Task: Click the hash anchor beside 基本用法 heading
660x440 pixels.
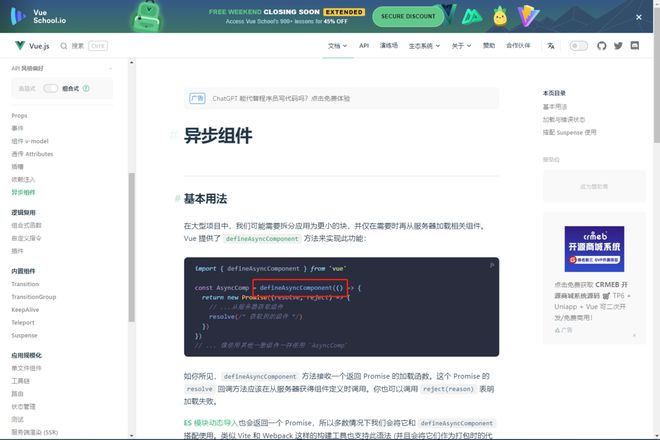Action: 177,199
